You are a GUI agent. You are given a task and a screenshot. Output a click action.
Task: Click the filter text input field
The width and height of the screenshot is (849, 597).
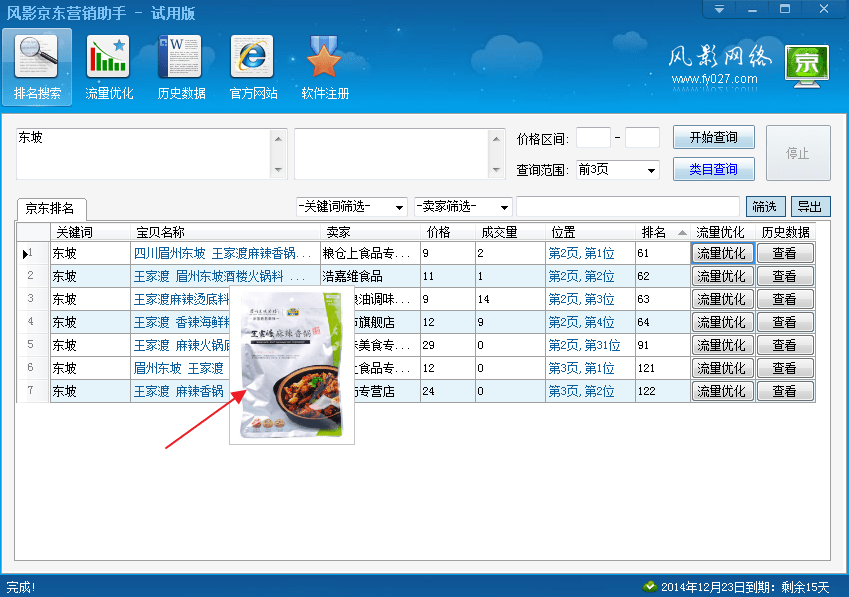click(x=628, y=207)
